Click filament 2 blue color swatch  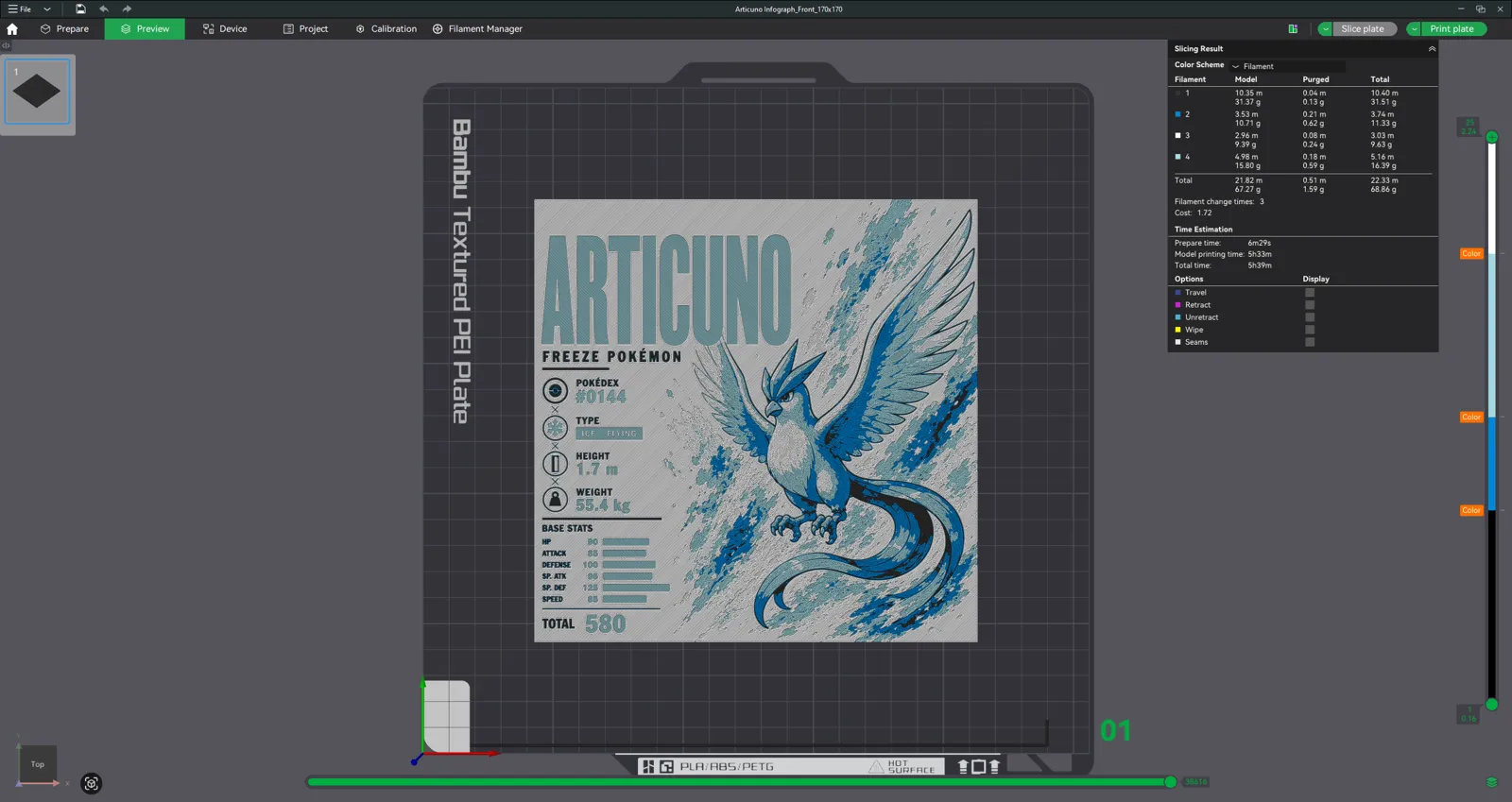tap(1177, 114)
